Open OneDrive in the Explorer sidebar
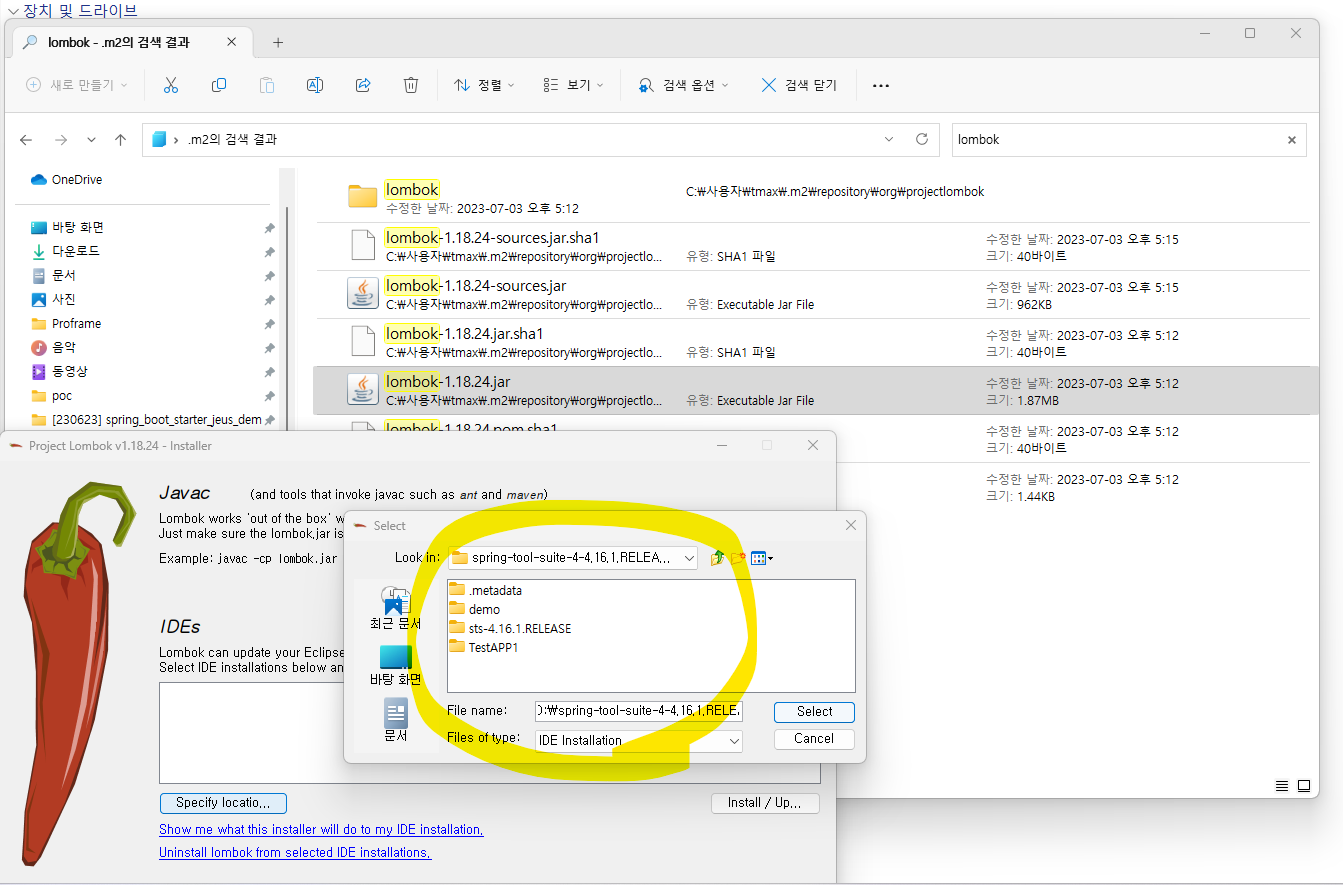 click(66, 180)
